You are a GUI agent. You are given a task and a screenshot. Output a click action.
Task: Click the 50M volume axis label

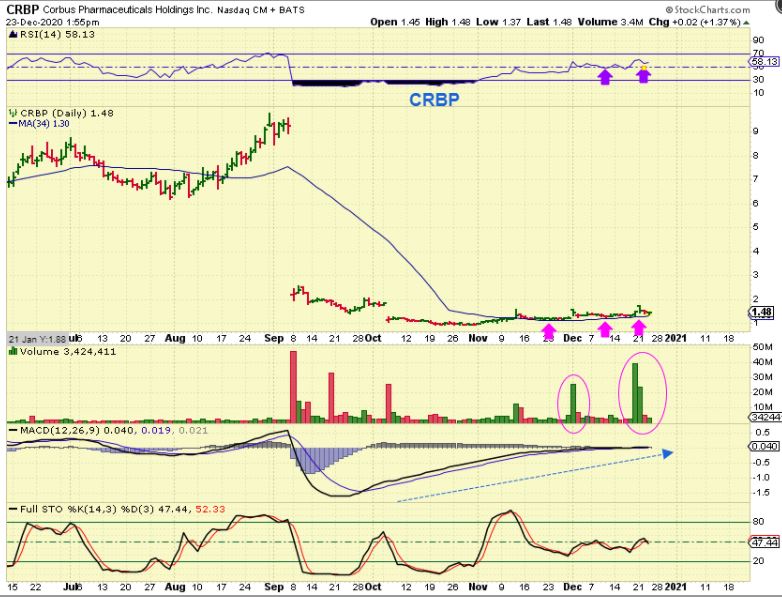click(763, 347)
